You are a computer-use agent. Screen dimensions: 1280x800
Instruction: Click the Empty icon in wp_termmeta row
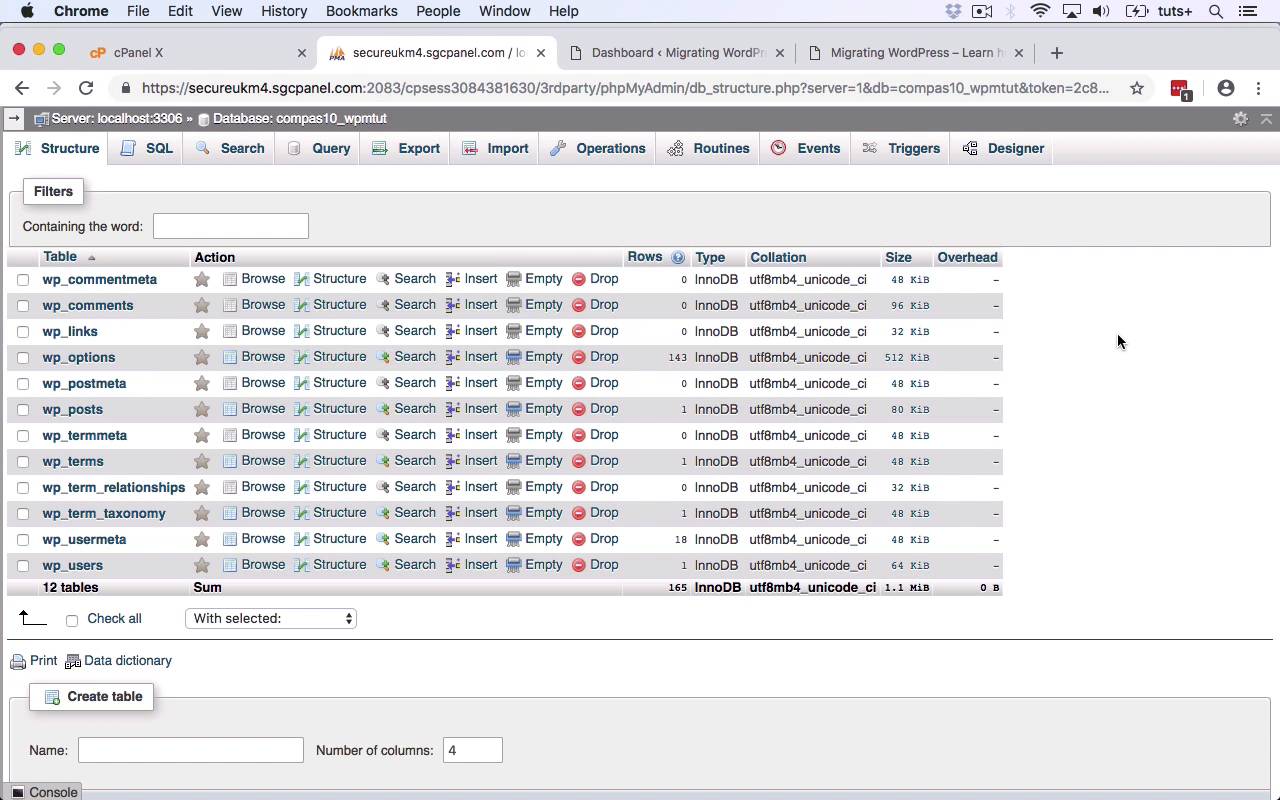coord(514,435)
